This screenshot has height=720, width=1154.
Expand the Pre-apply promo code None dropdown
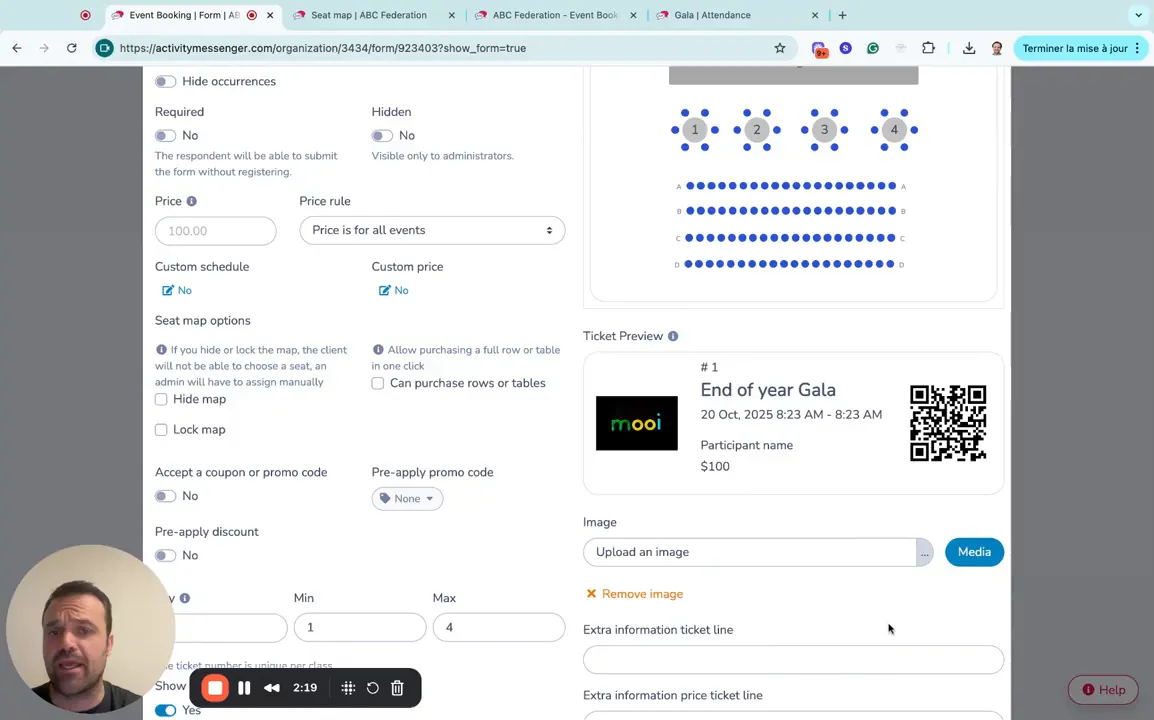pos(407,498)
